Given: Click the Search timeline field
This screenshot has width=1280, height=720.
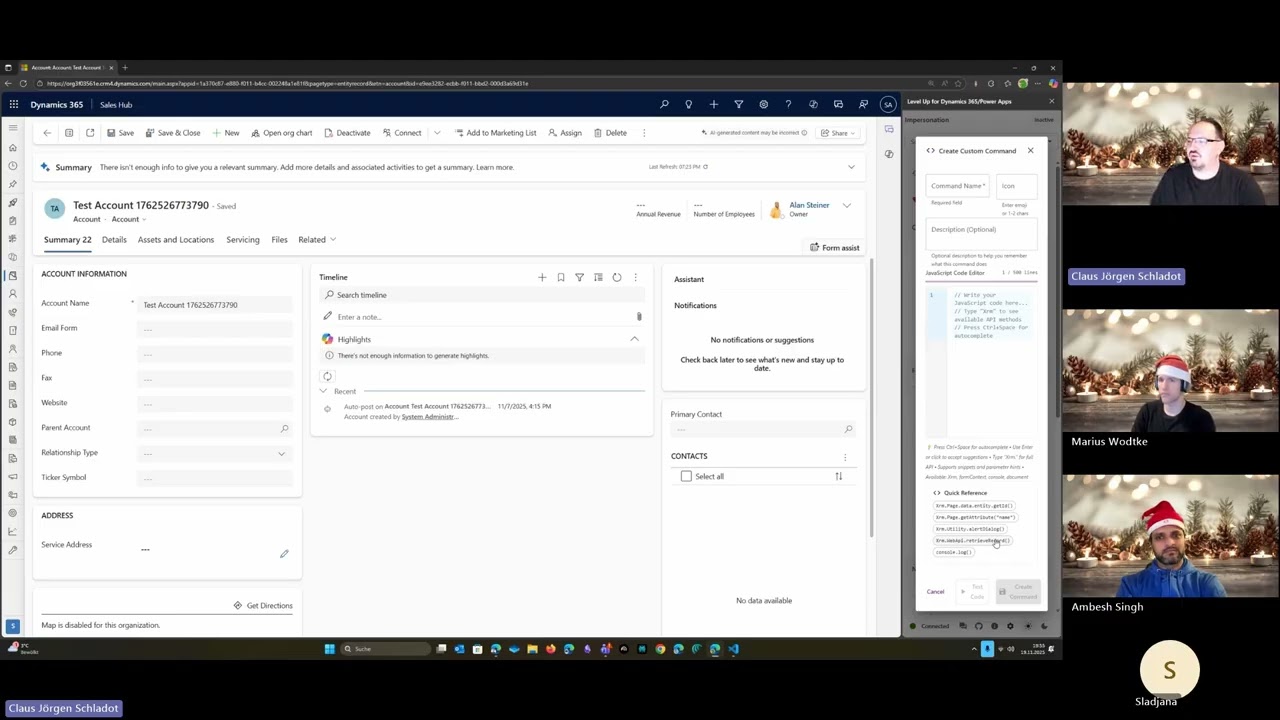Looking at the screenshot, I should coord(483,295).
